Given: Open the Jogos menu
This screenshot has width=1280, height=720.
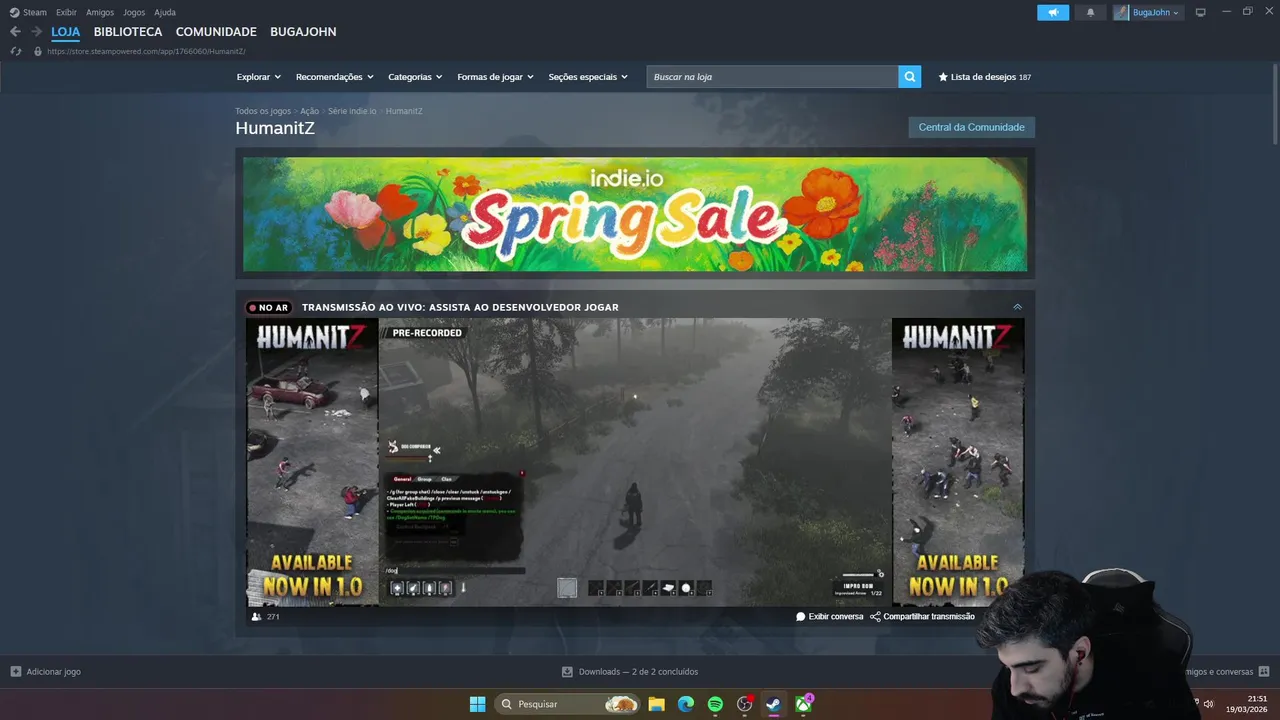Looking at the screenshot, I should [x=134, y=12].
